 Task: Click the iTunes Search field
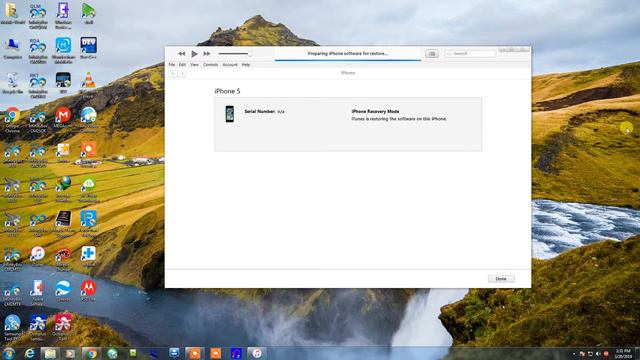click(x=470, y=53)
